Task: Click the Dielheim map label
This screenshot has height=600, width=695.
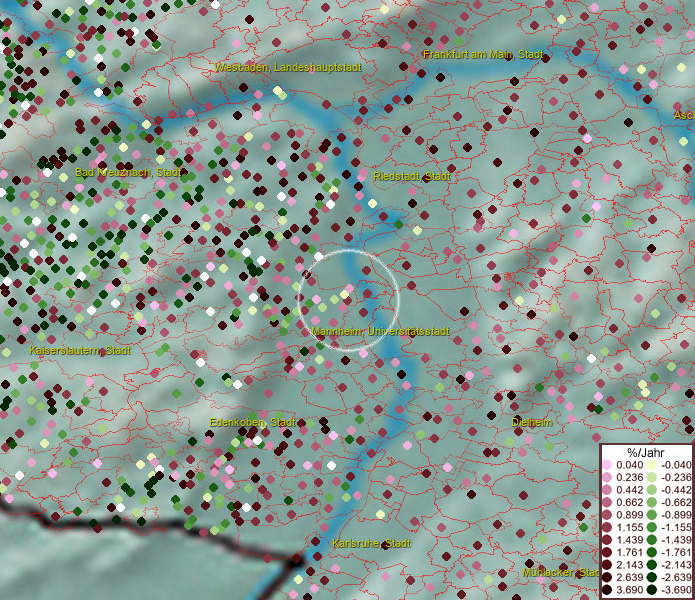Action: [x=532, y=422]
